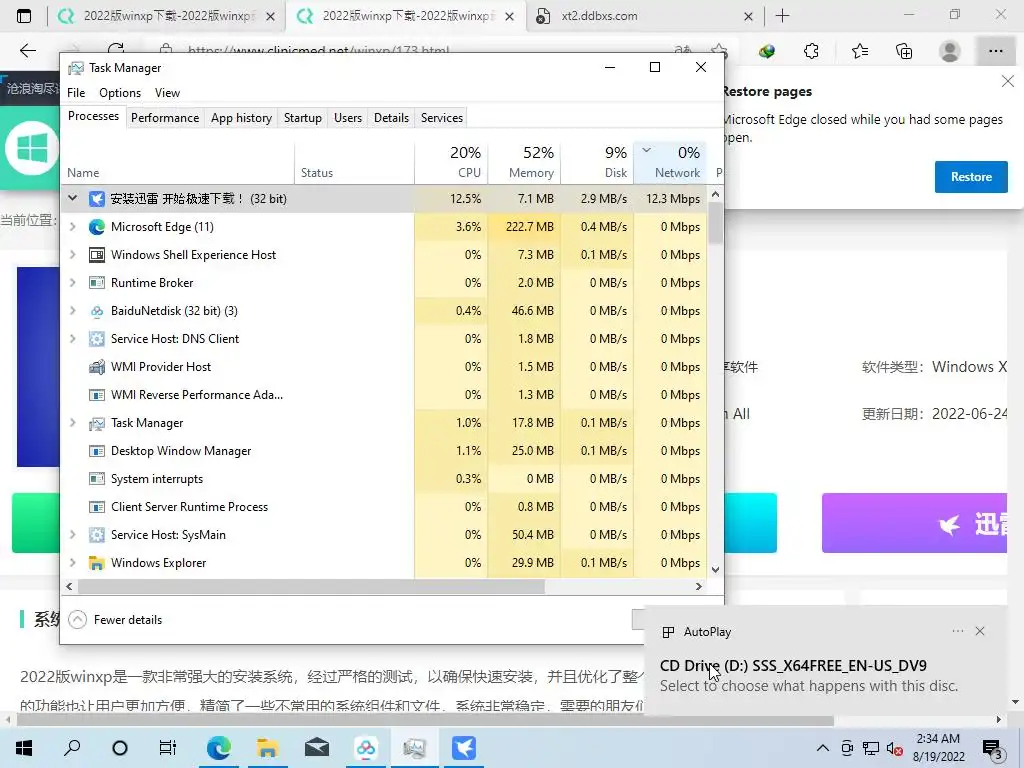Image resolution: width=1024 pixels, height=768 pixels.
Task: Open Edge Settings and more menu
Action: 996,51
